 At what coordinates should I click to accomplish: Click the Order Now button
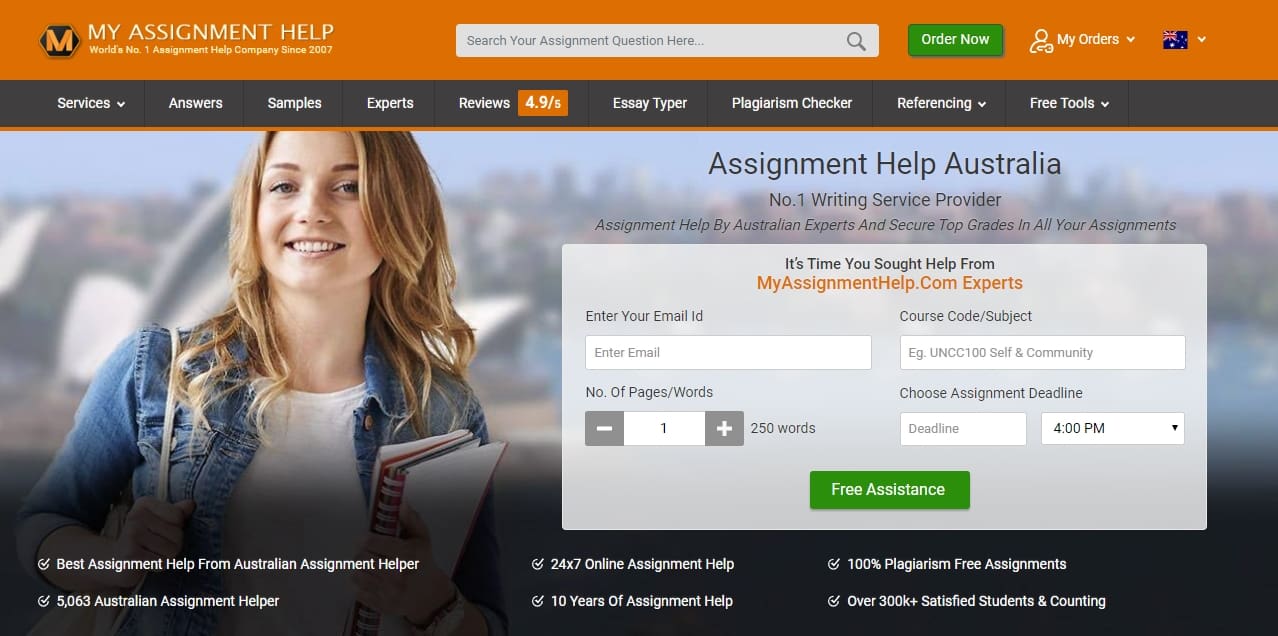[955, 40]
